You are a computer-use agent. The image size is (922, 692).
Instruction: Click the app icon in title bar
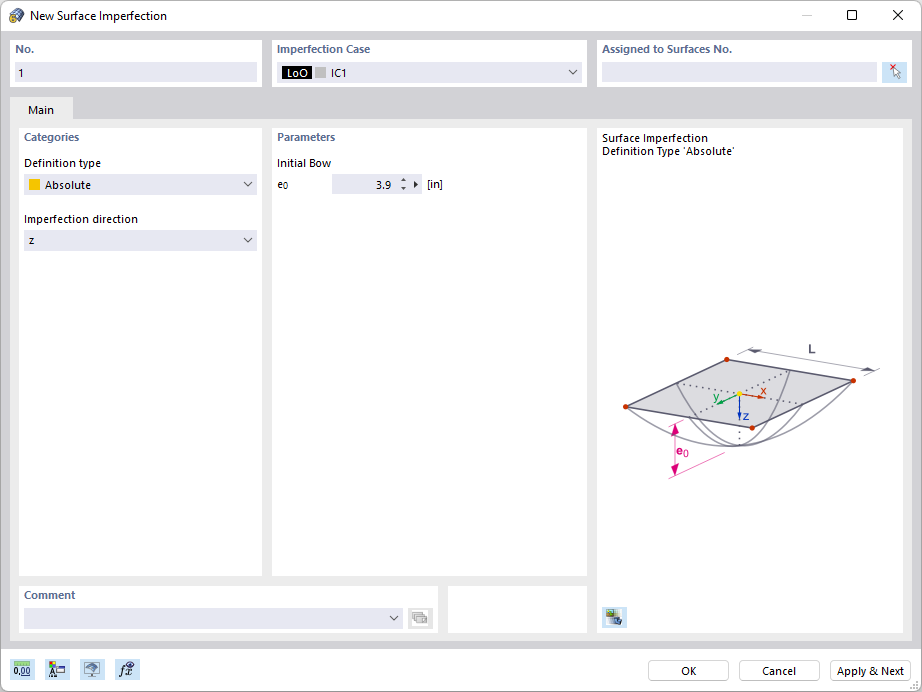click(16, 16)
